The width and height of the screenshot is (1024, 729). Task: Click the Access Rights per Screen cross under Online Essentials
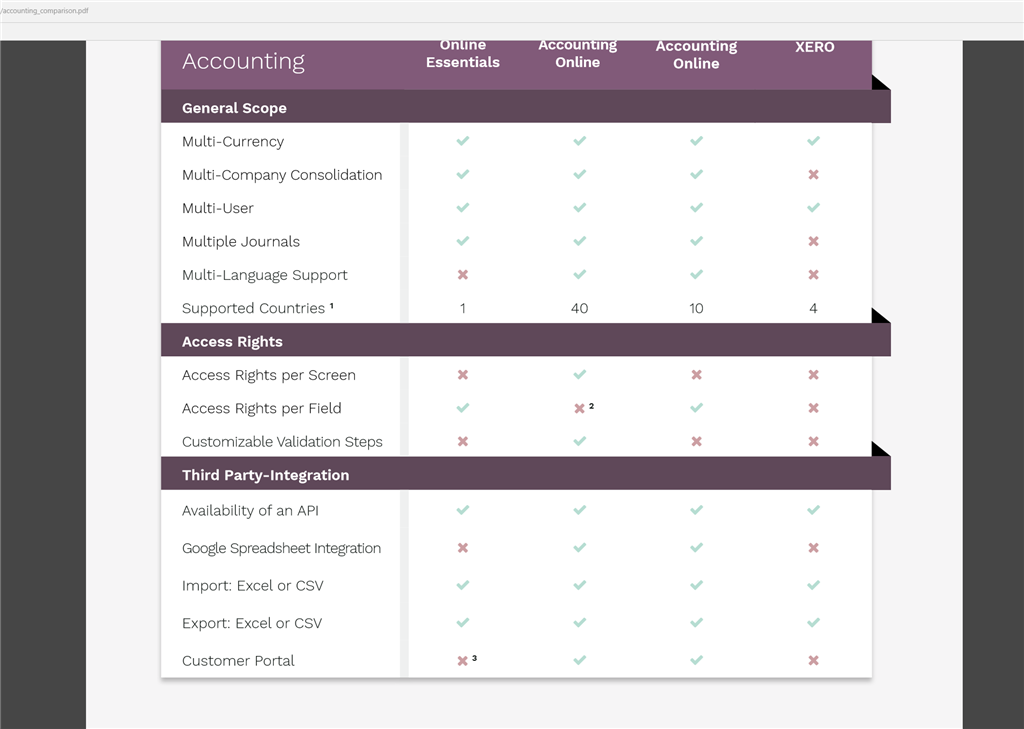coord(462,375)
